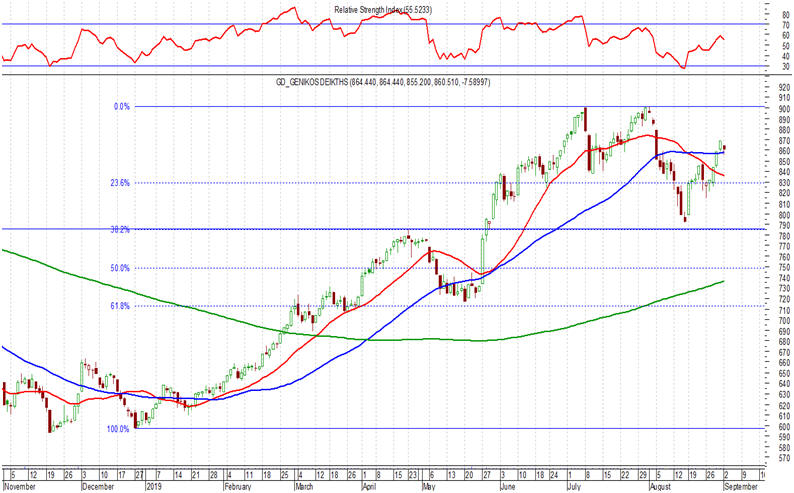794x493 pixels.
Task: Click the March month label
Action: click(304, 486)
